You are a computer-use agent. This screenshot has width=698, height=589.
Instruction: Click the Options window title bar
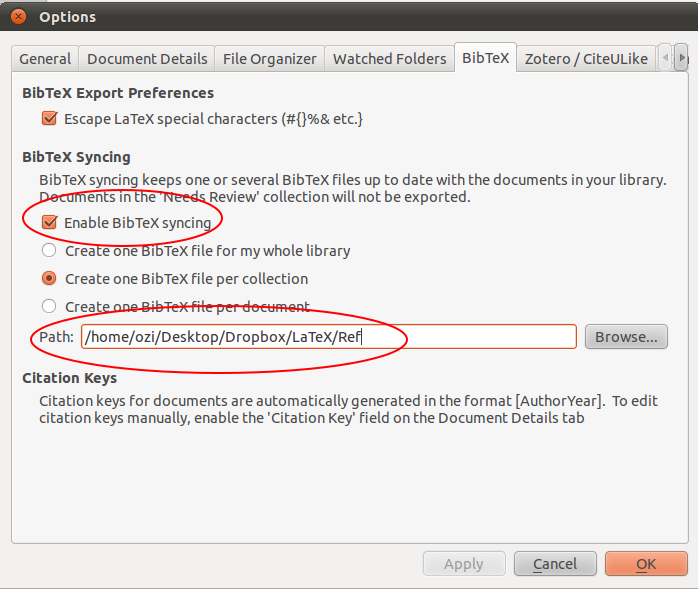click(x=350, y=17)
